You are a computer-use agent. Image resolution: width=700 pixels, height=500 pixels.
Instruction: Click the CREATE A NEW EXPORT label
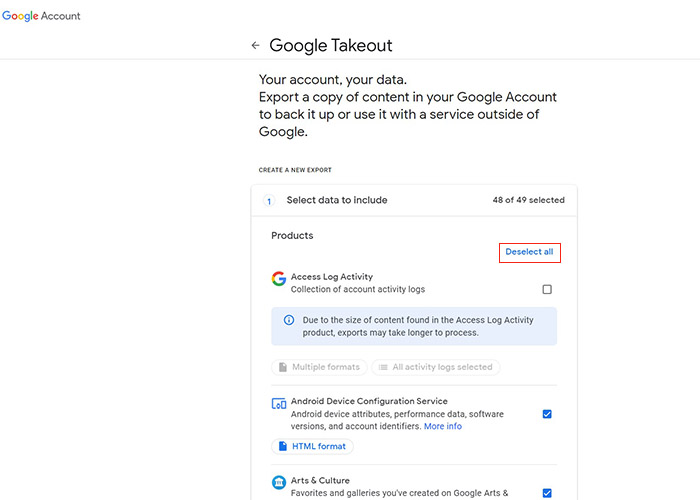[295, 170]
